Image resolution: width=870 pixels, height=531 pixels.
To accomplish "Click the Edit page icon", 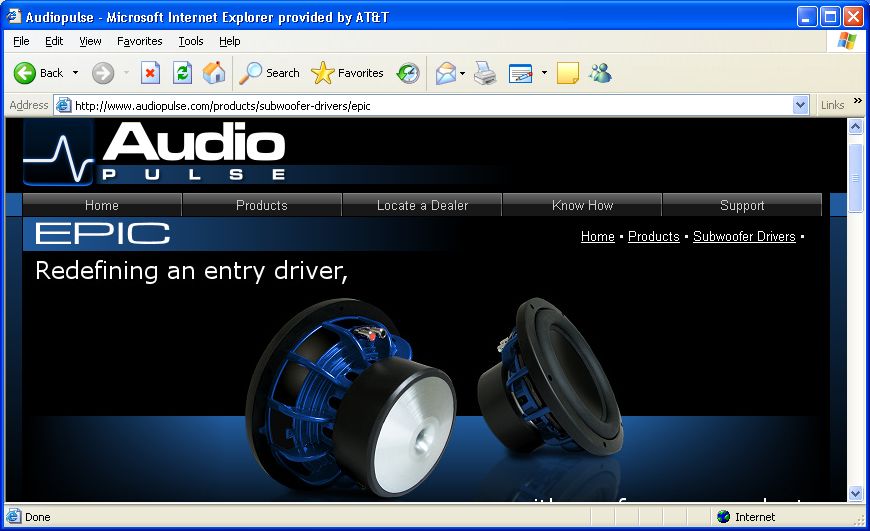I will (x=520, y=73).
